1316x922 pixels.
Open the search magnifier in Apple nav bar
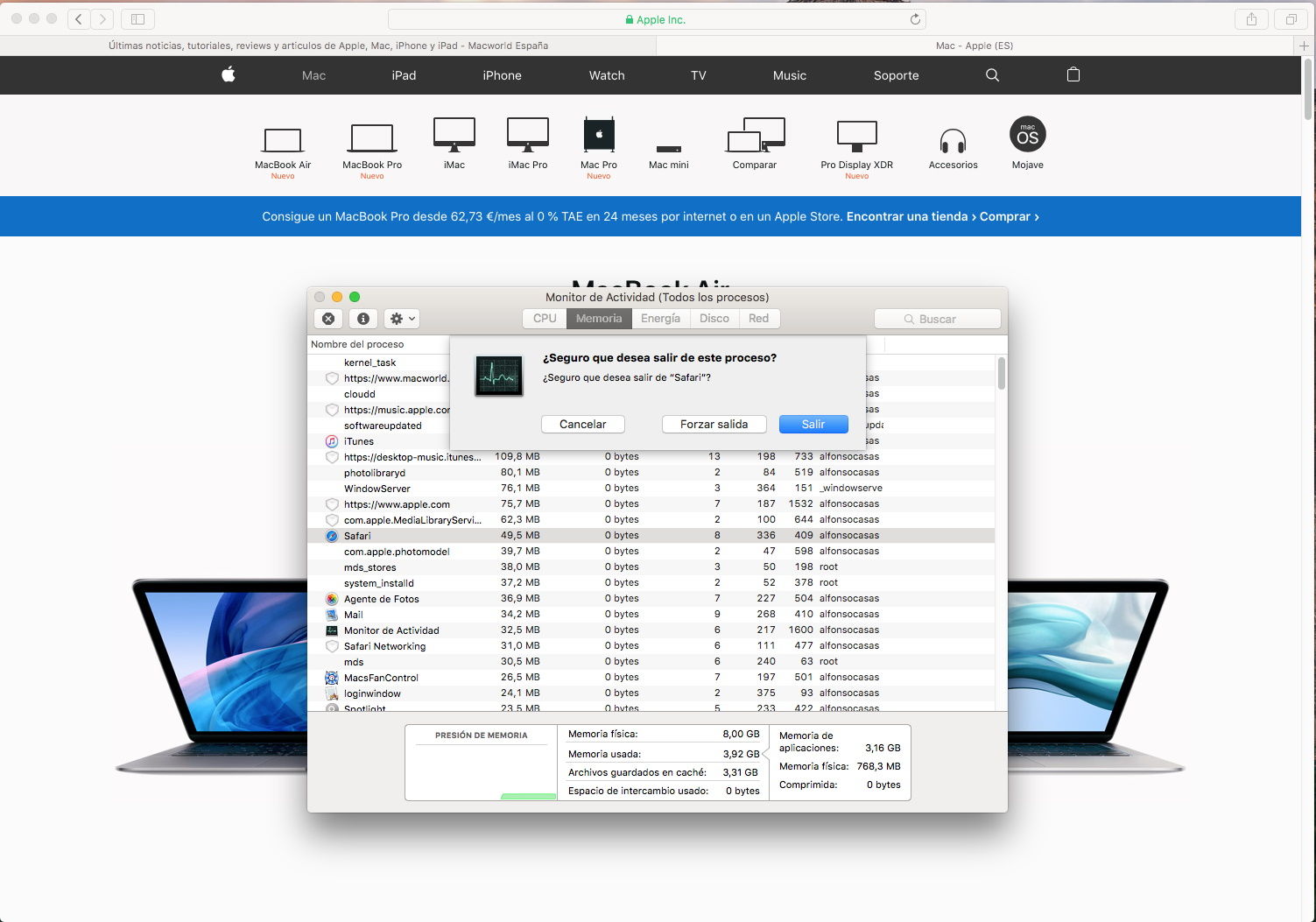pos(992,75)
